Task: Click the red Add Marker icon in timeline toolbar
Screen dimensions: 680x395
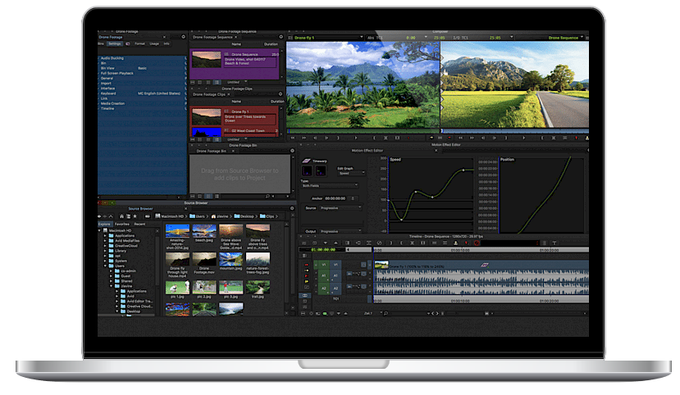Action: pyautogui.click(x=466, y=243)
